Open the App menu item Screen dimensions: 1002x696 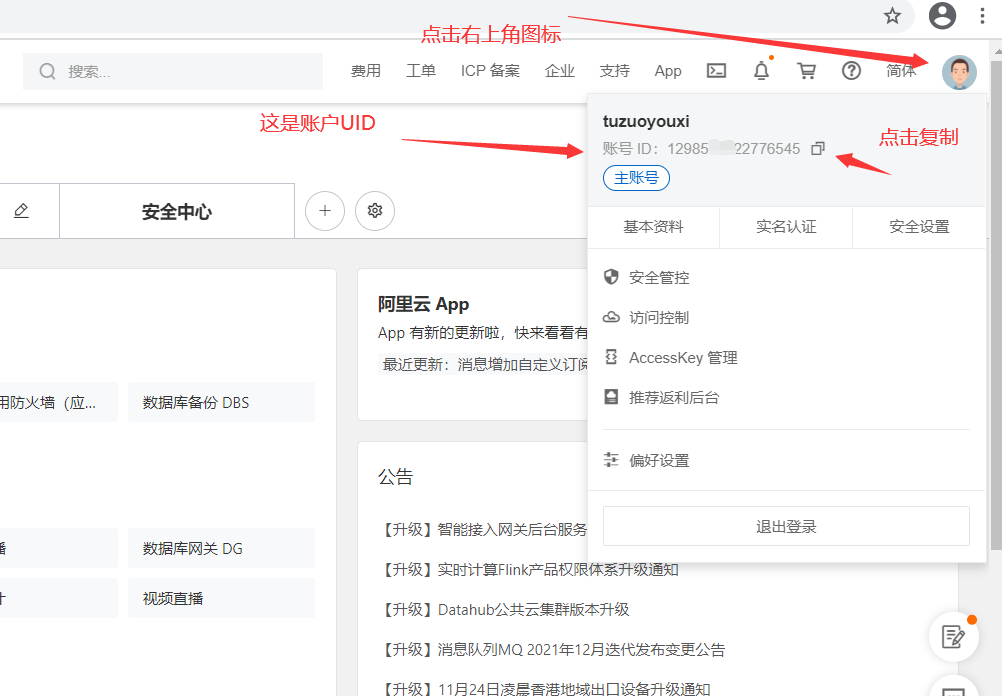pyautogui.click(x=668, y=71)
